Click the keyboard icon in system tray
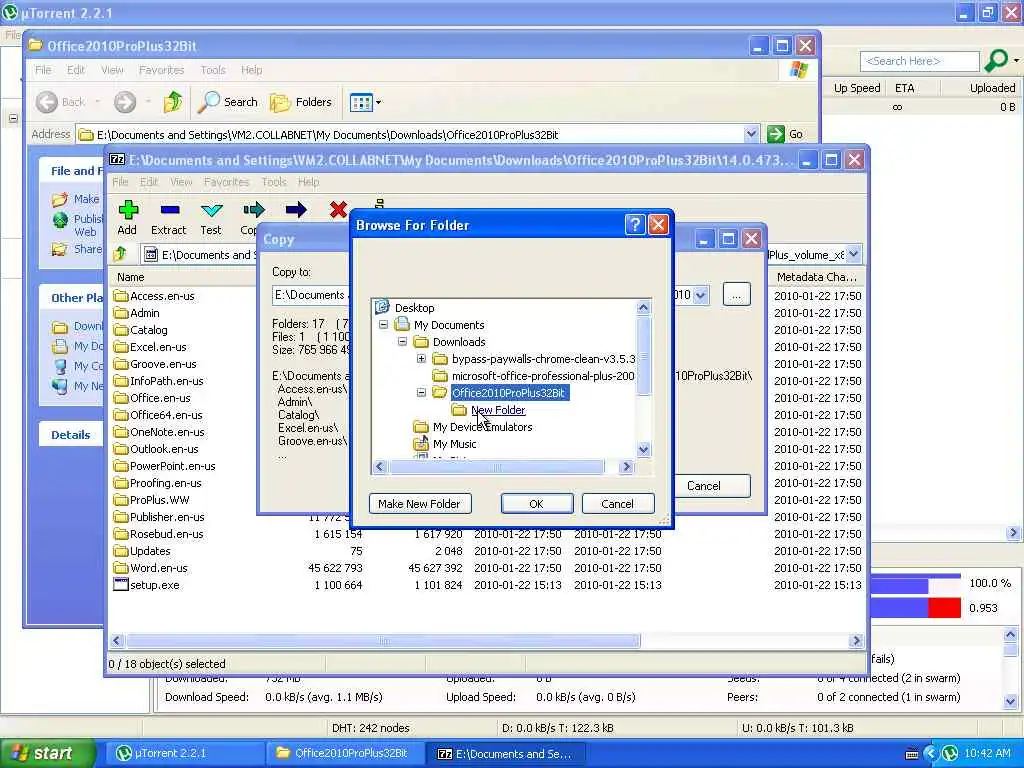This screenshot has height=768, width=1024. coord(912,754)
